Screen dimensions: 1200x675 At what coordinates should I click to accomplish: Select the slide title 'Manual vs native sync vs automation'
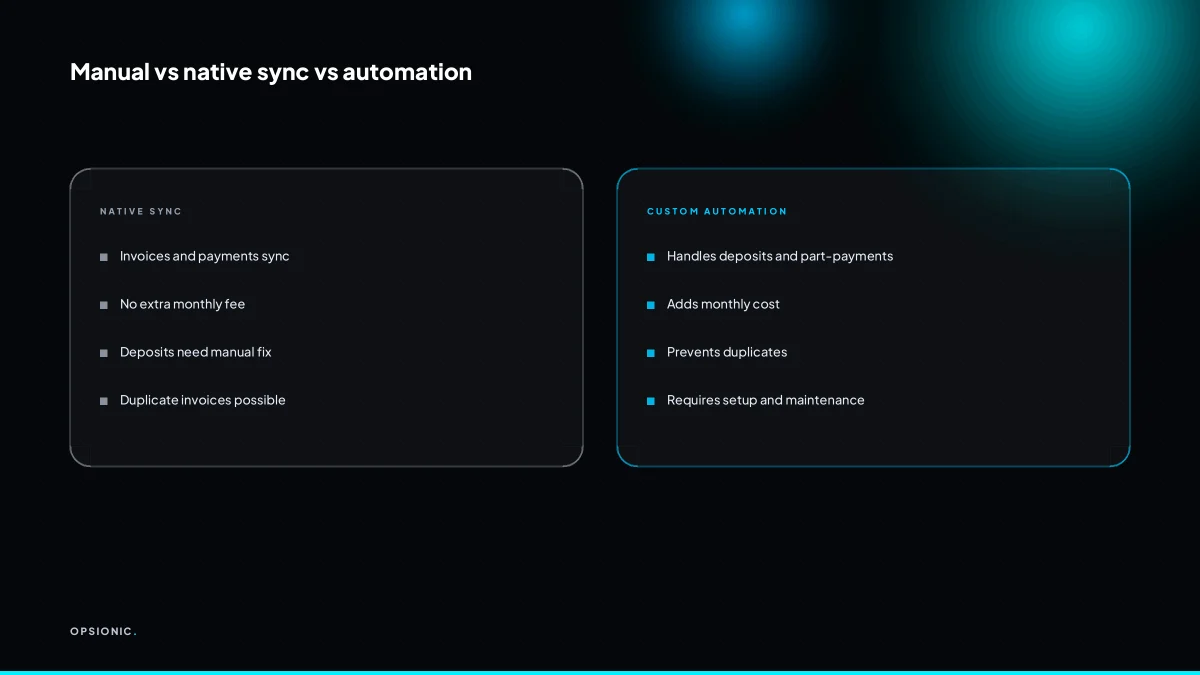[x=271, y=72]
